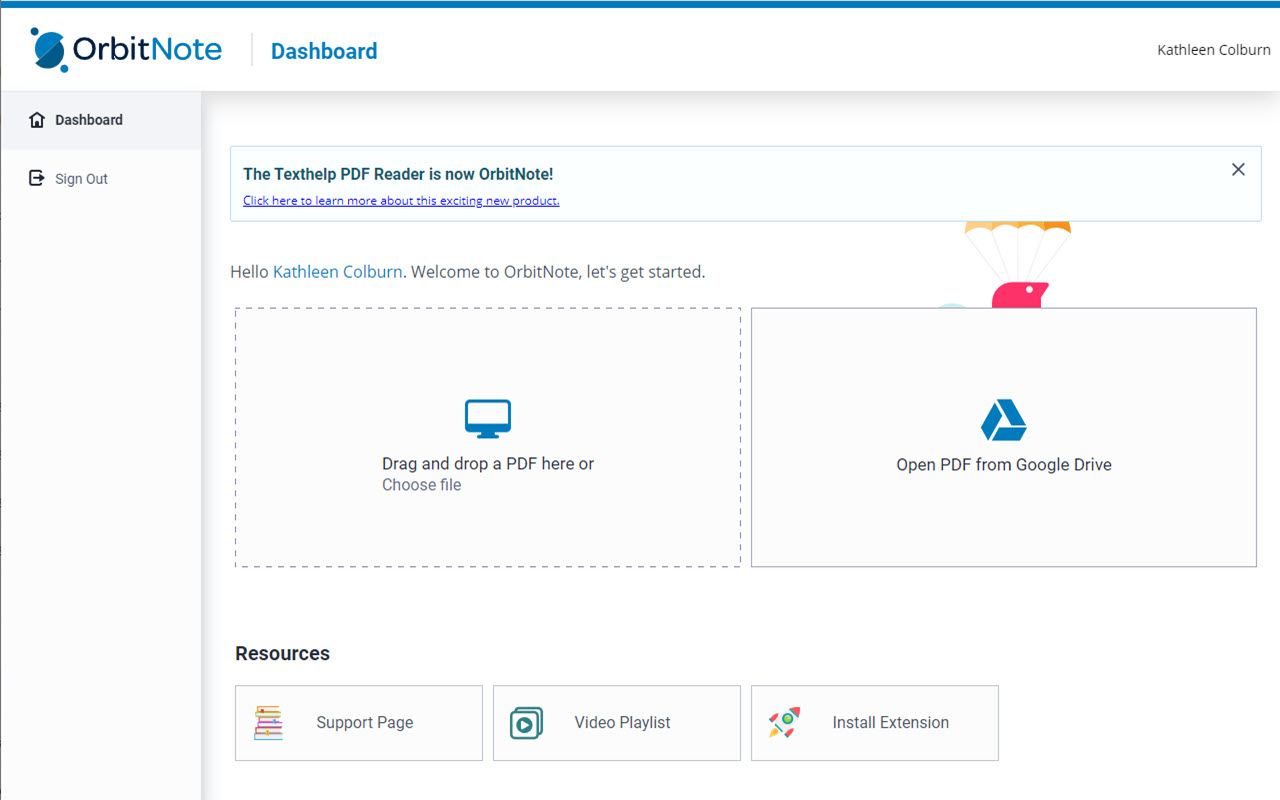The width and height of the screenshot is (1280, 800).
Task: Click the Video Playlist play icon
Action: (x=526, y=722)
